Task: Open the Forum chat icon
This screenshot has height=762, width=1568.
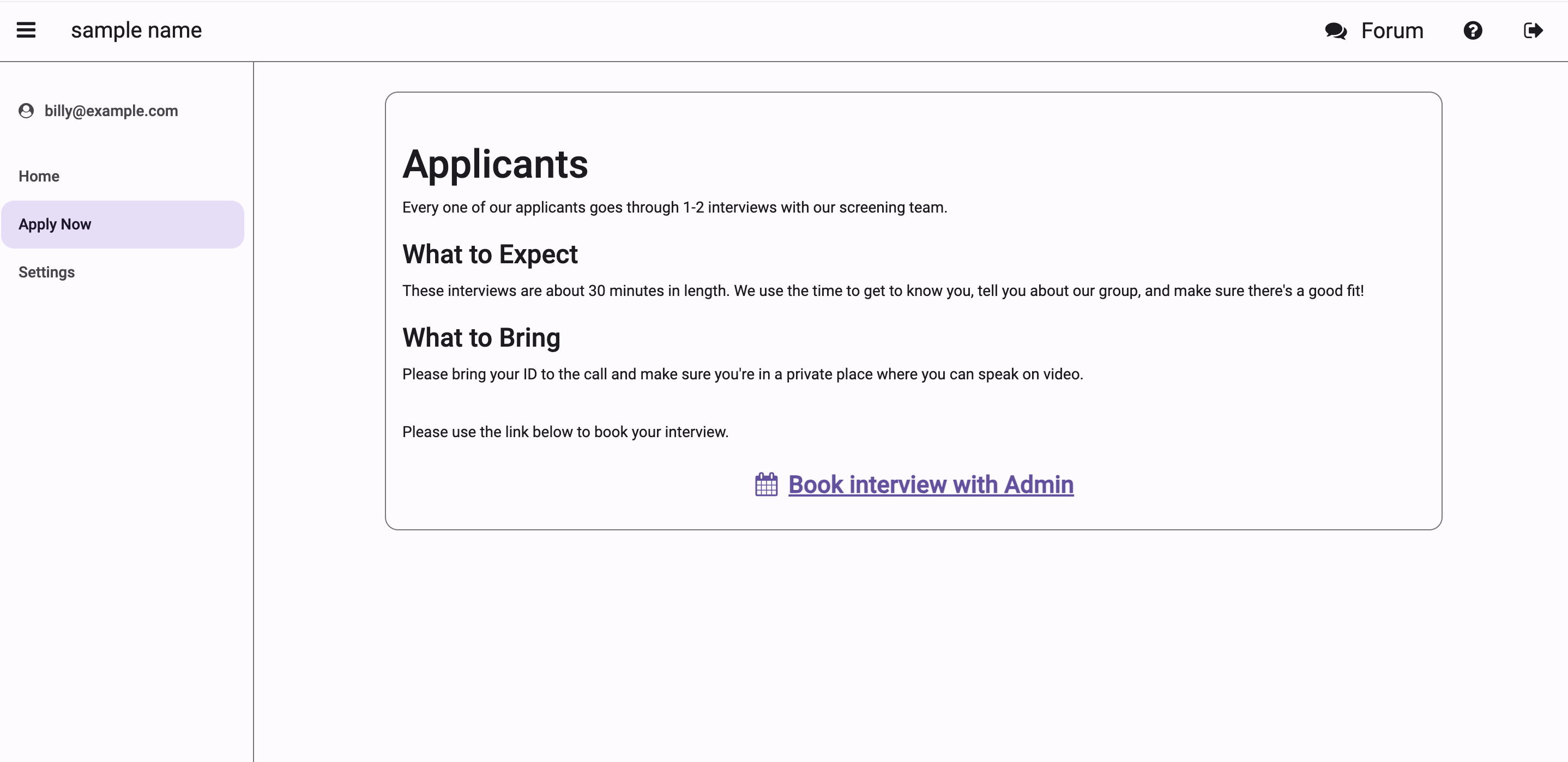Action: click(x=1336, y=30)
